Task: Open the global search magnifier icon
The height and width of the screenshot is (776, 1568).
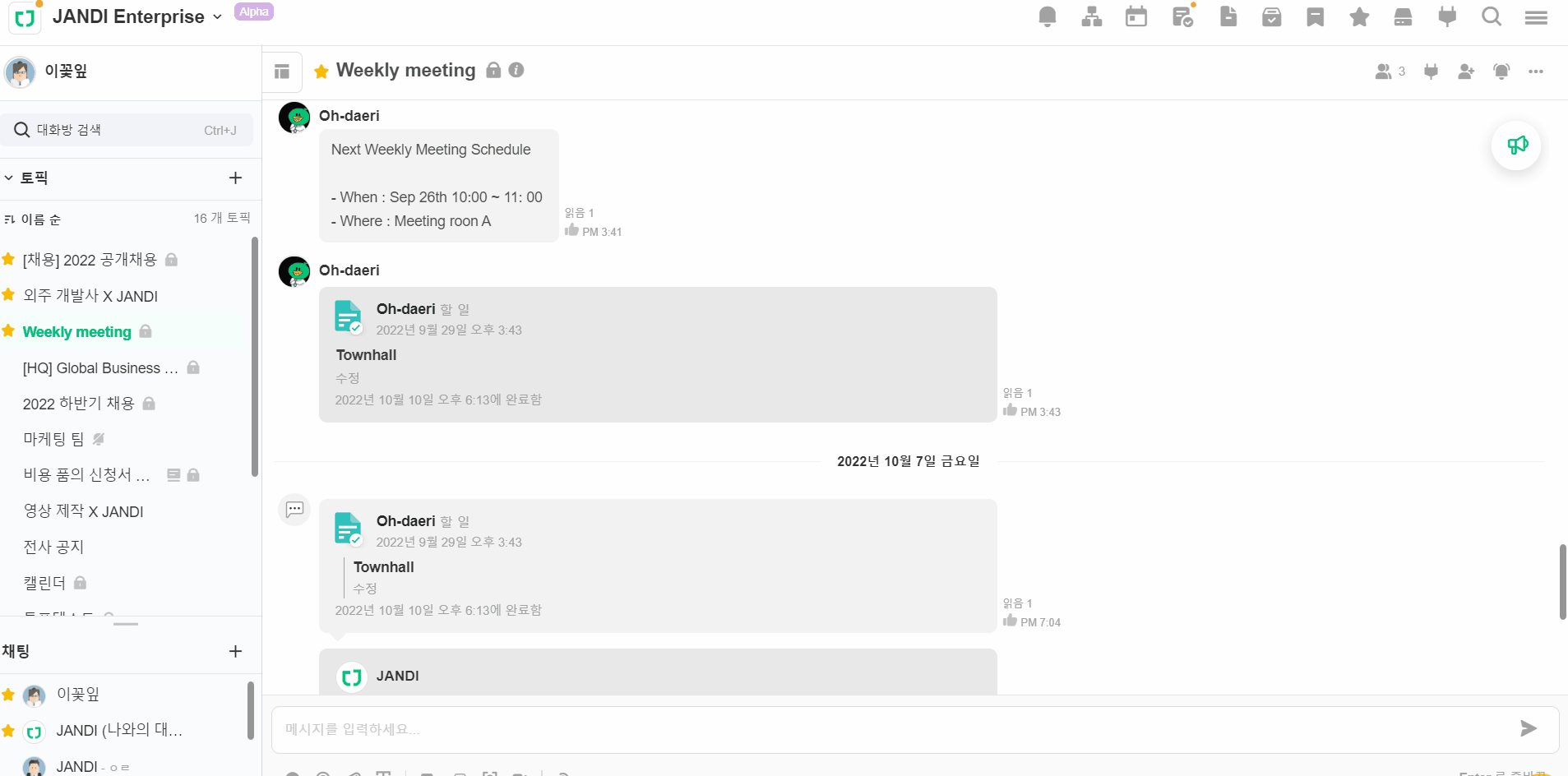Action: (x=1492, y=16)
